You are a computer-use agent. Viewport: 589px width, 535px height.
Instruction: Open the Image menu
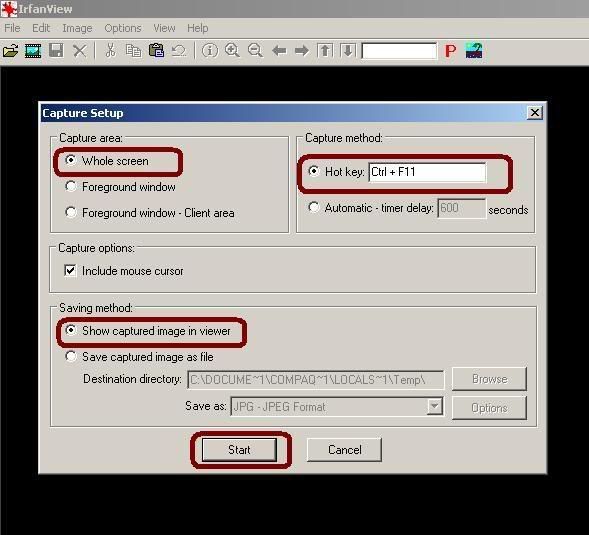[x=77, y=28]
